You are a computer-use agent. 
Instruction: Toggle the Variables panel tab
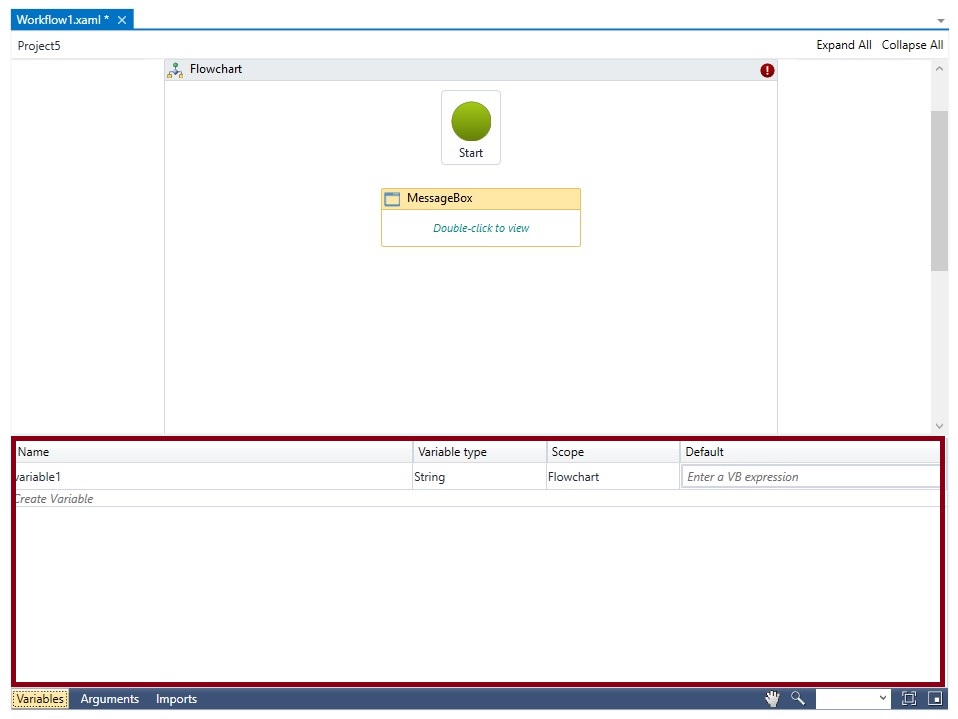41,699
